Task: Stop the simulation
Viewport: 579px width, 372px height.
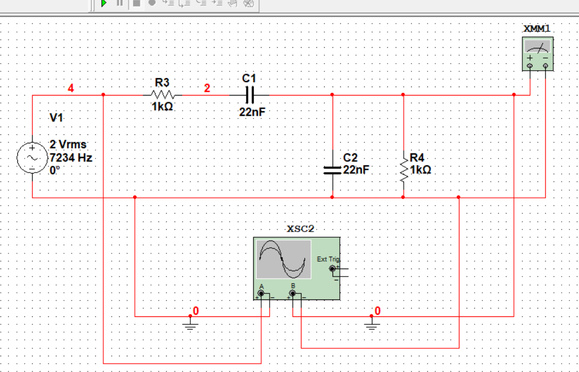Action: (x=137, y=3)
